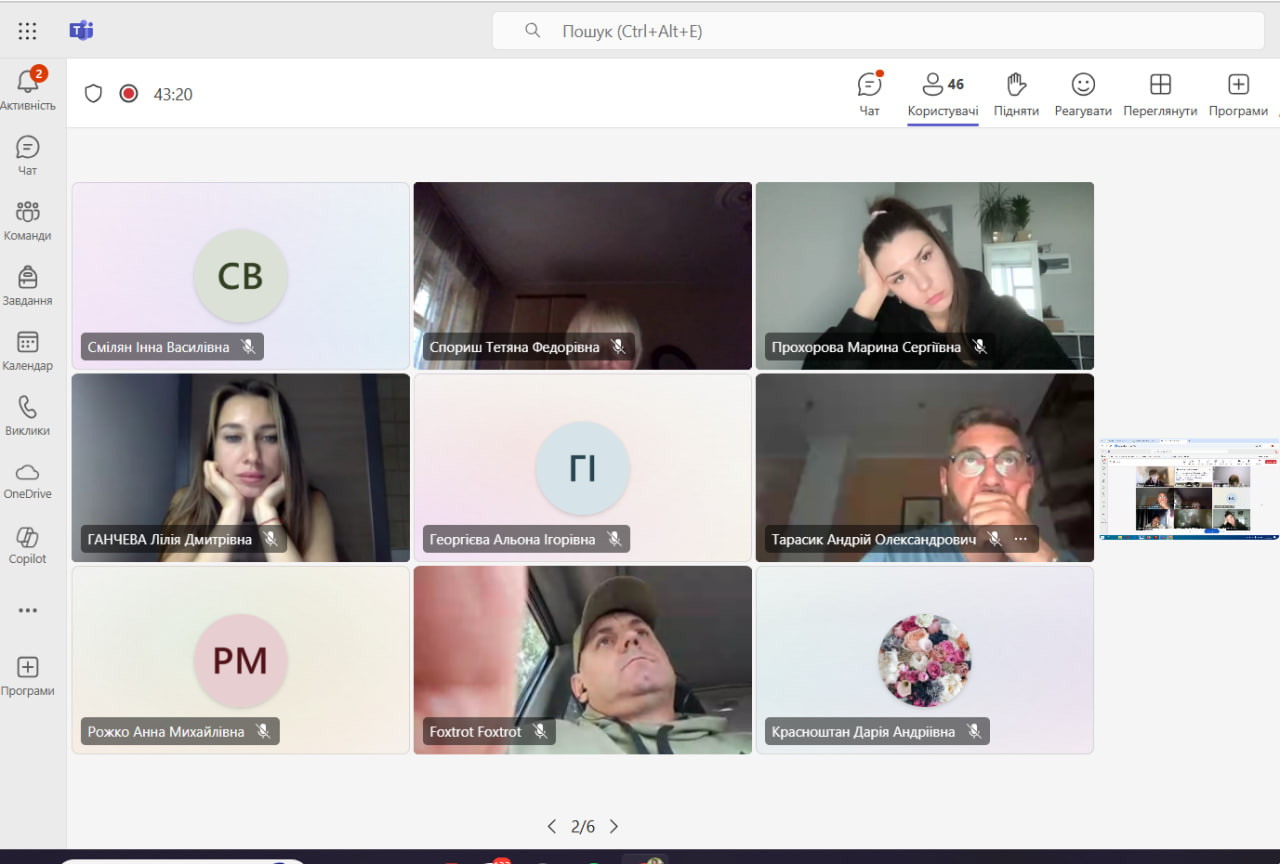
Task: Open the Переглянути view options menu
Action: click(x=1160, y=94)
